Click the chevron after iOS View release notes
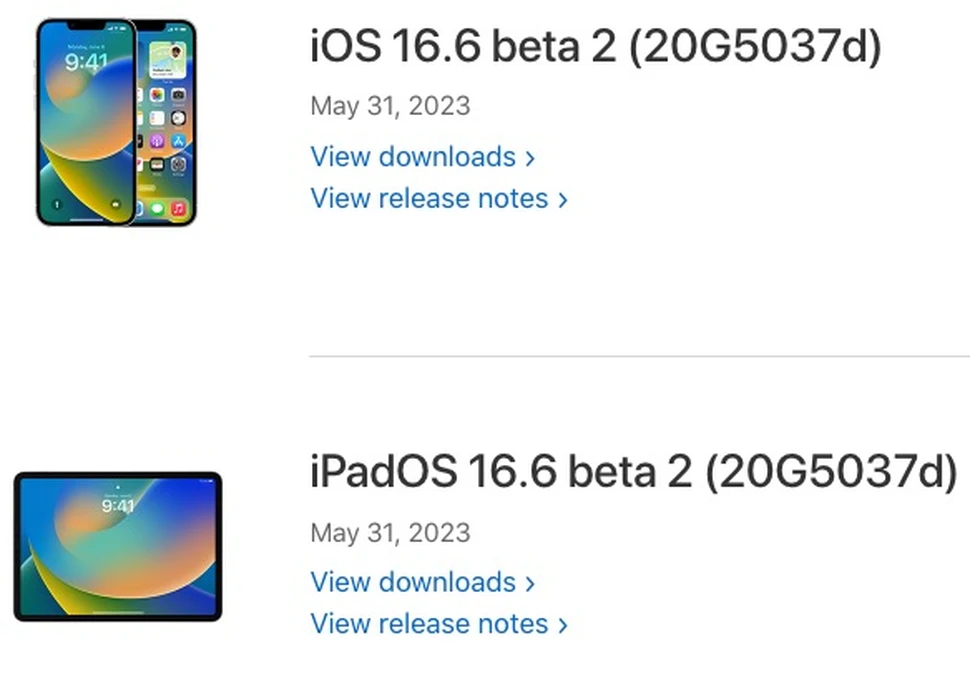Screen dimensions: 970x683 (x=563, y=200)
